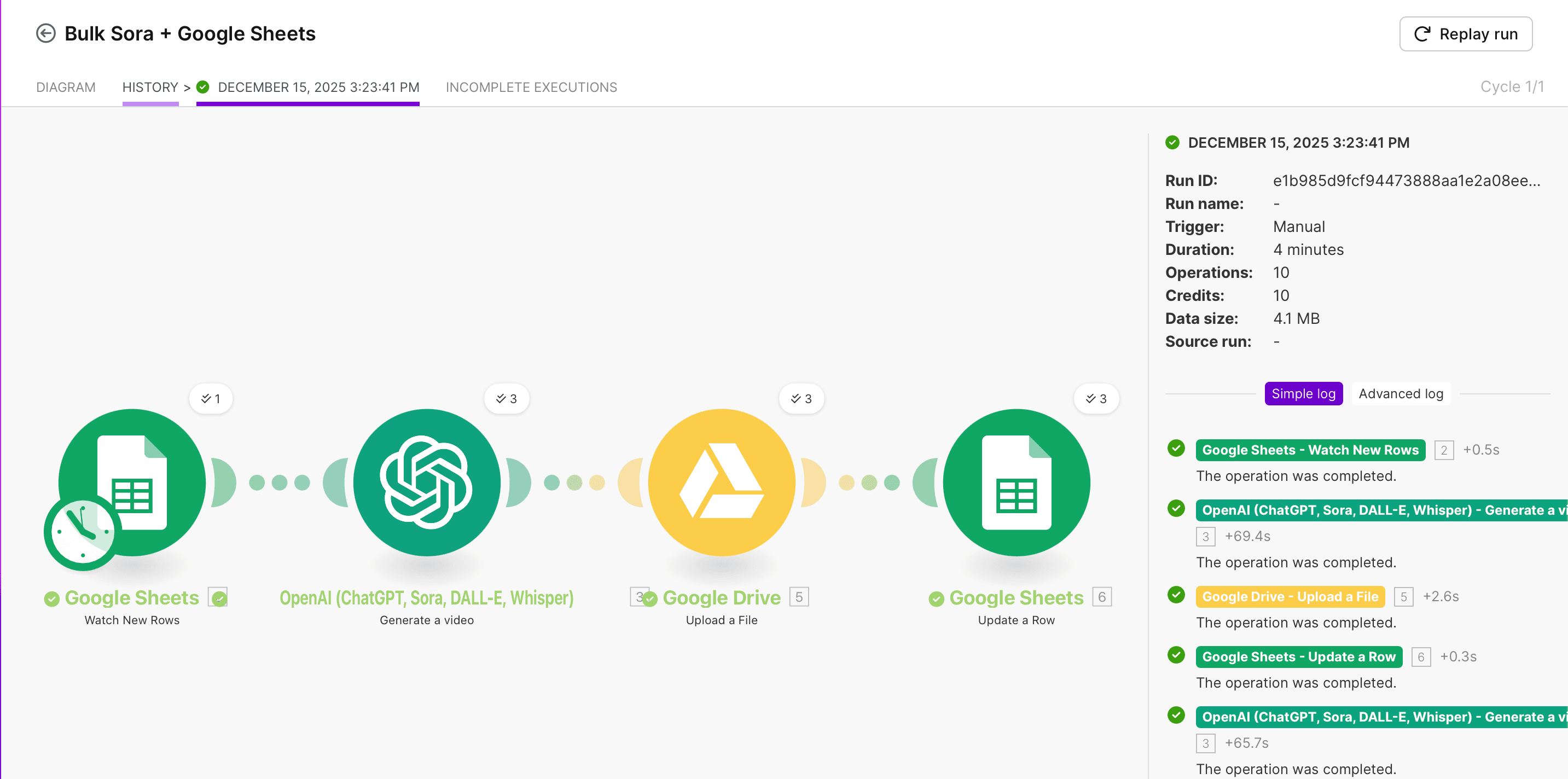Click the success badge on Google Drive log entry

(1175, 596)
